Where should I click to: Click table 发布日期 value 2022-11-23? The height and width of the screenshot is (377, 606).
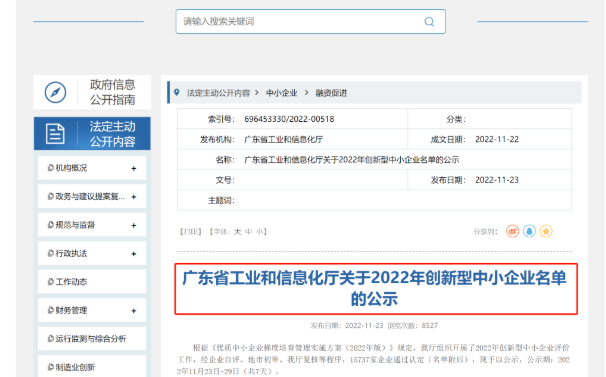pos(497,180)
